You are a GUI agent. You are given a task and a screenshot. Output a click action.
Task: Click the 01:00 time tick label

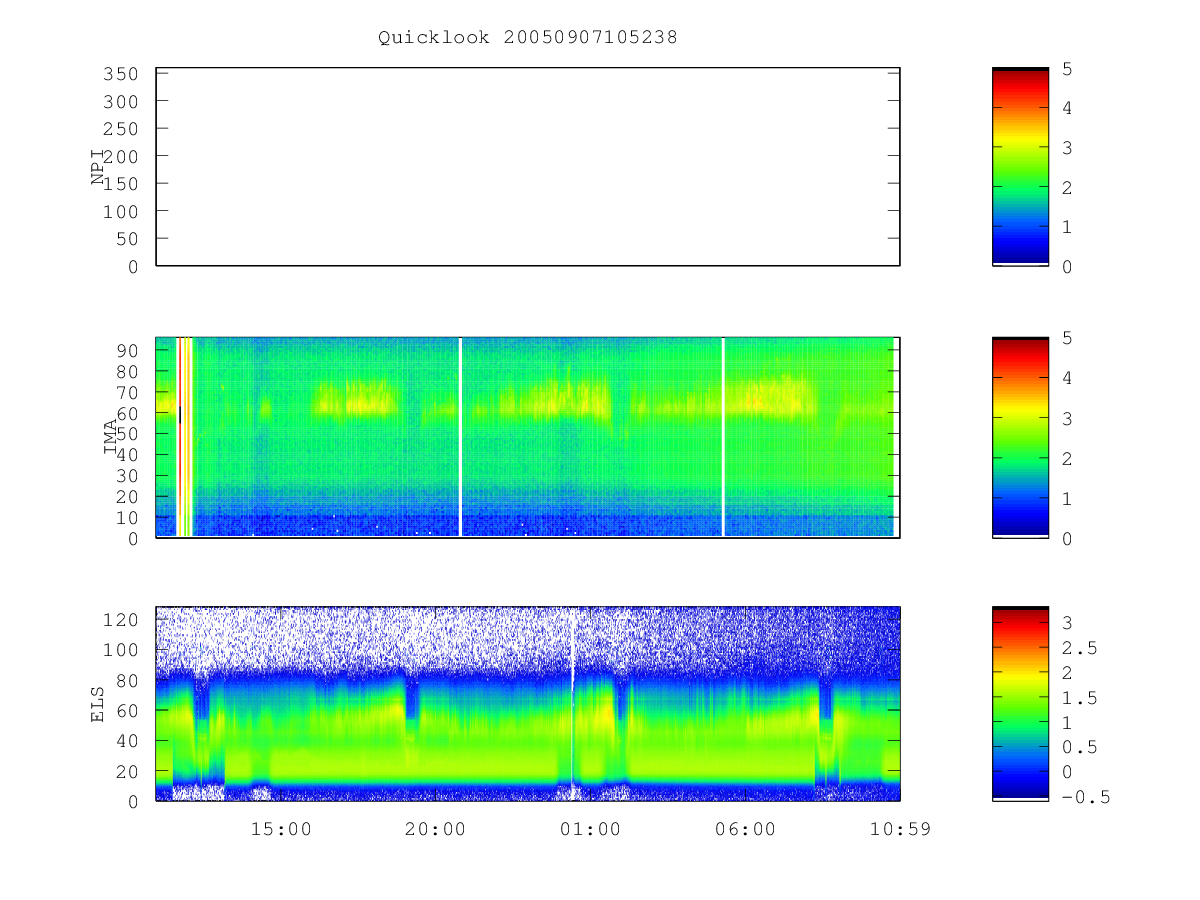590,829
